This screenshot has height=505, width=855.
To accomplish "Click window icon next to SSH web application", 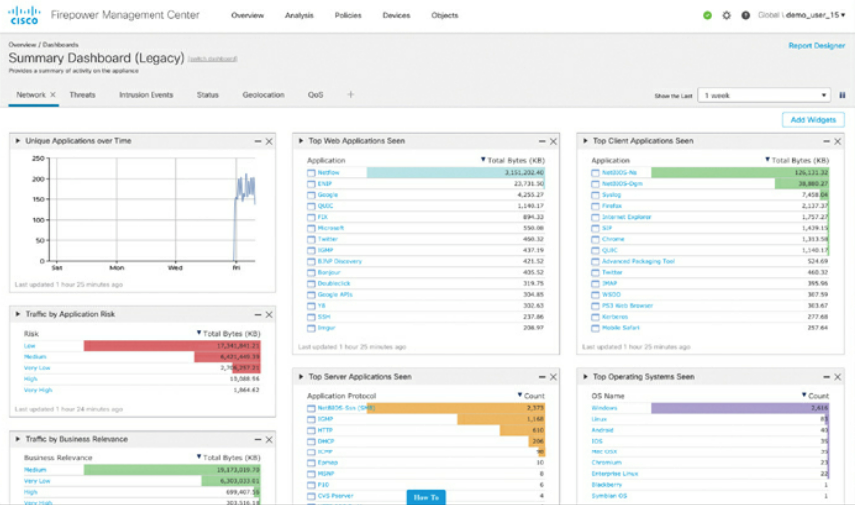I will point(311,317).
